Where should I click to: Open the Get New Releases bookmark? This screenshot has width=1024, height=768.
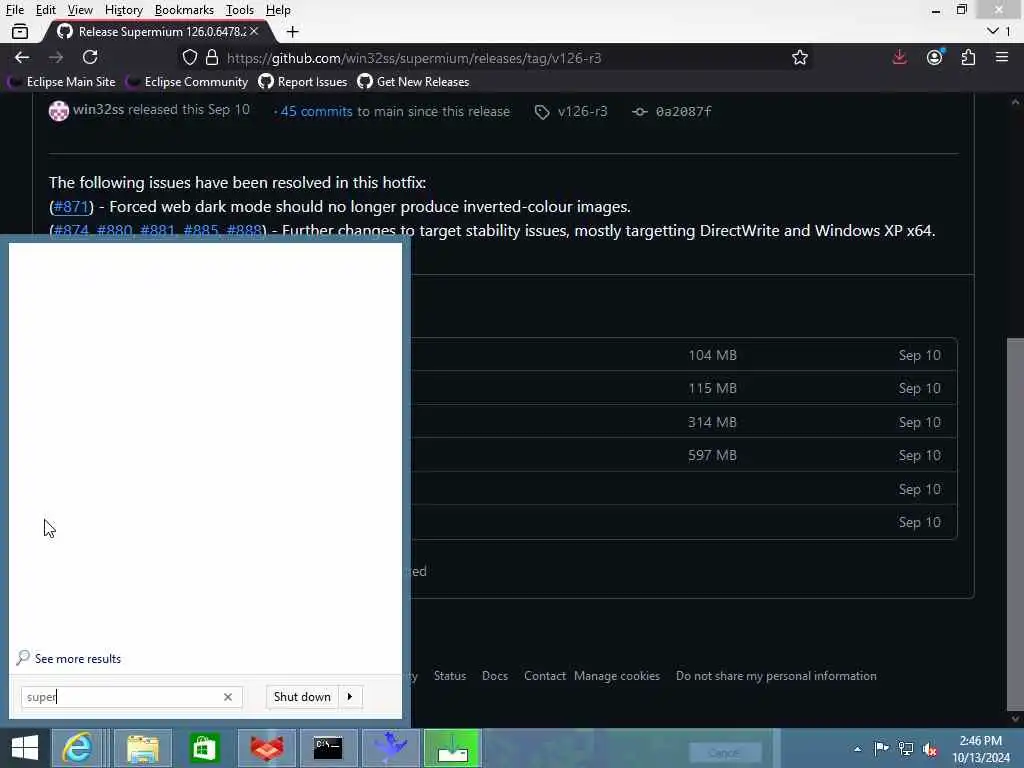[413, 82]
